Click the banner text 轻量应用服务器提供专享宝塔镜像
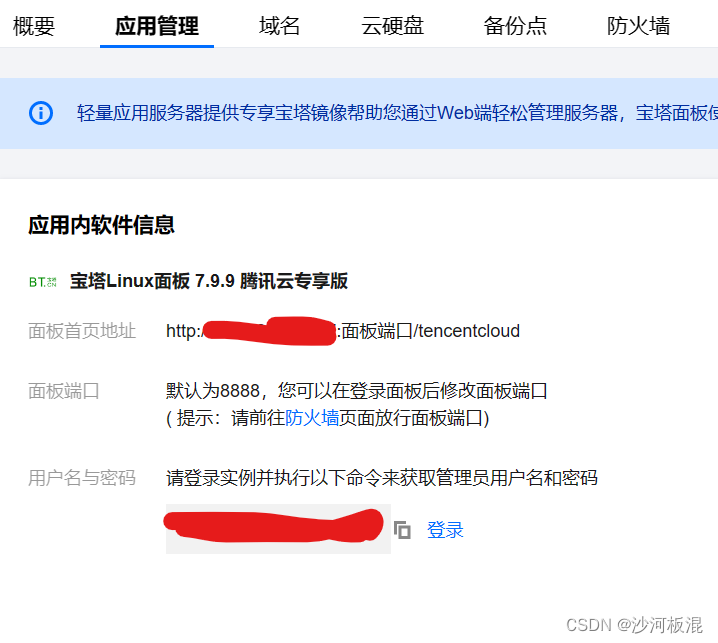The height and width of the screenshot is (643, 718). pyautogui.click(x=397, y=113)
